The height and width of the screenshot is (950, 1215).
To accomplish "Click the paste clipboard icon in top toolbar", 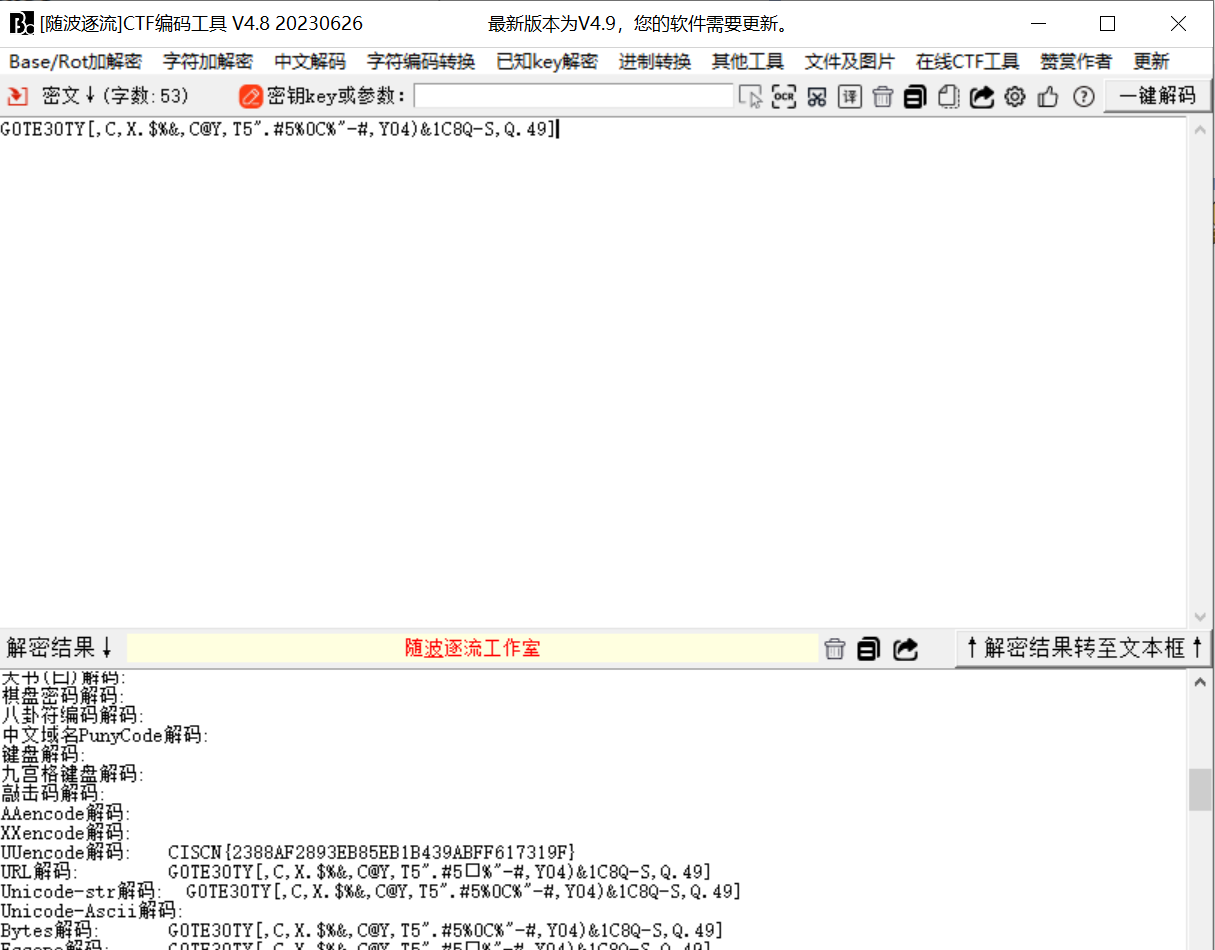I will pyautogui.click(x=949, y=96).
